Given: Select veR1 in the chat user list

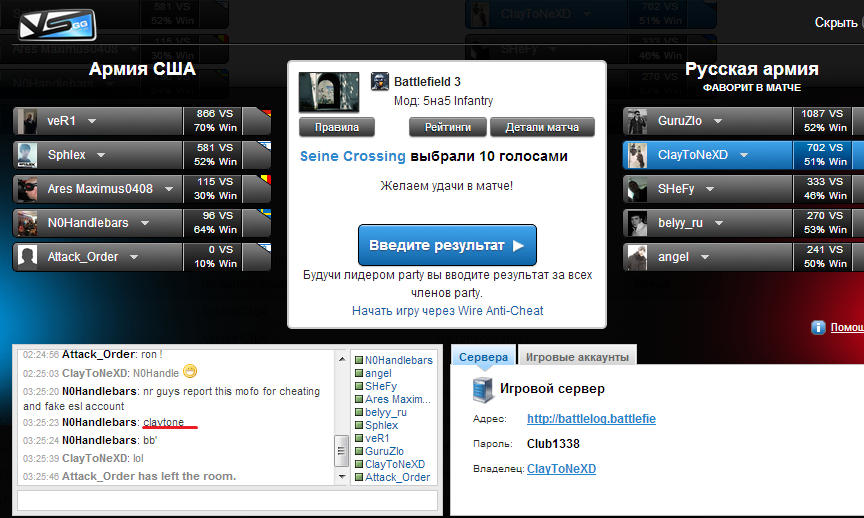Looking at the screenshot, I should [x=377, y=439].
